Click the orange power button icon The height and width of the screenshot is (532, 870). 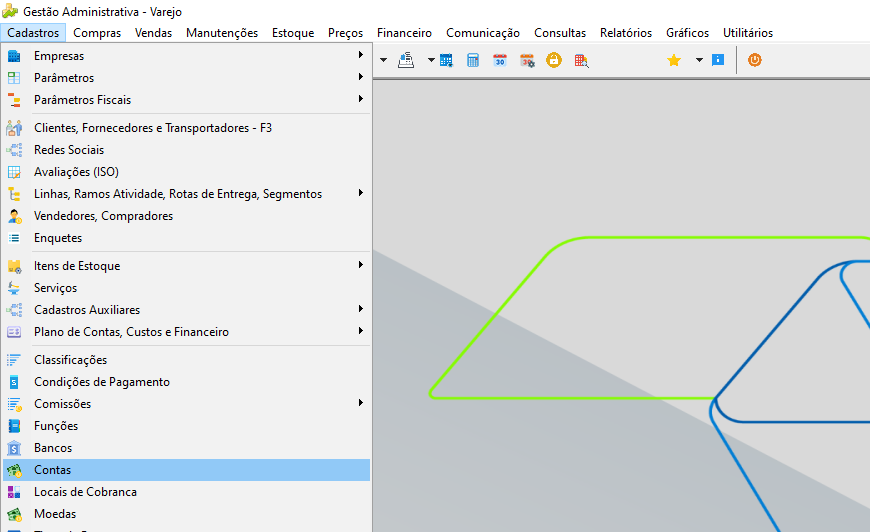[x=755, y=59]
